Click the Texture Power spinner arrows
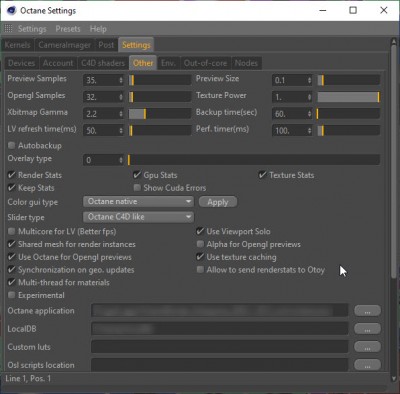This screenshot has height=394, width=400. [x=310, y=97]
